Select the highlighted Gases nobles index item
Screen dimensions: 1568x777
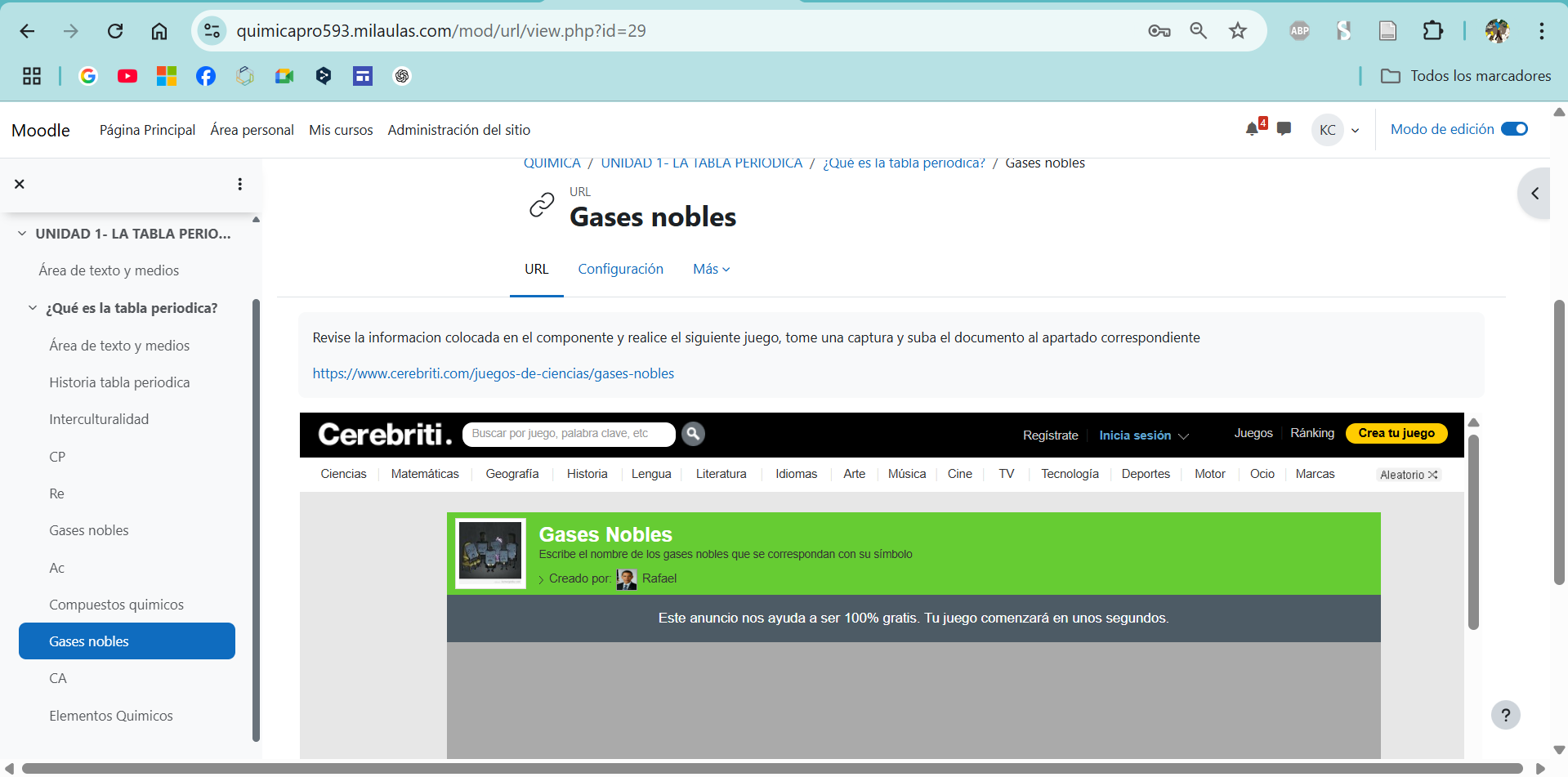point(127,641)
